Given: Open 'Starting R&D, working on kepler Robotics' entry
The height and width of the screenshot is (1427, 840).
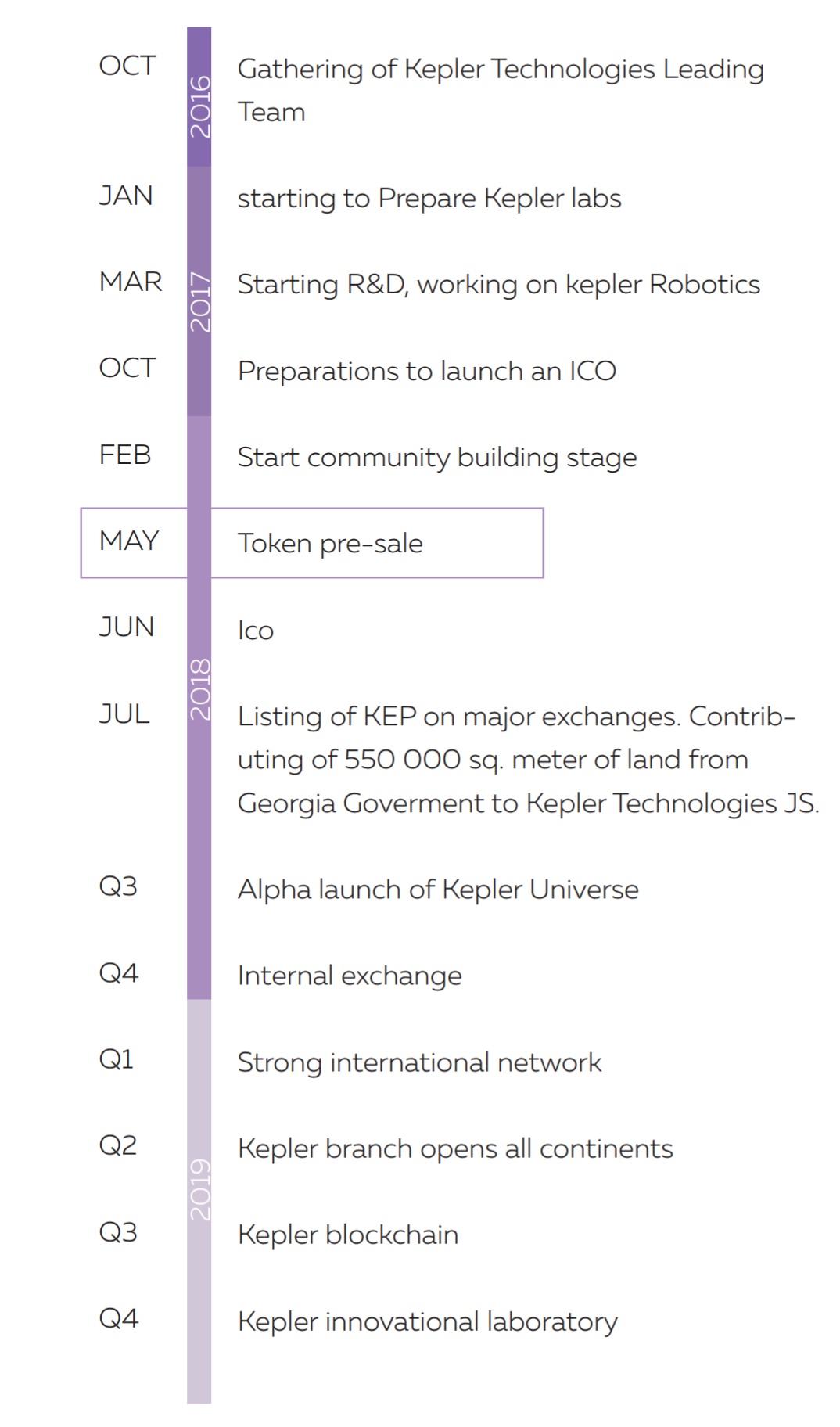Looking at the screenshot, I should coord(498,285).
